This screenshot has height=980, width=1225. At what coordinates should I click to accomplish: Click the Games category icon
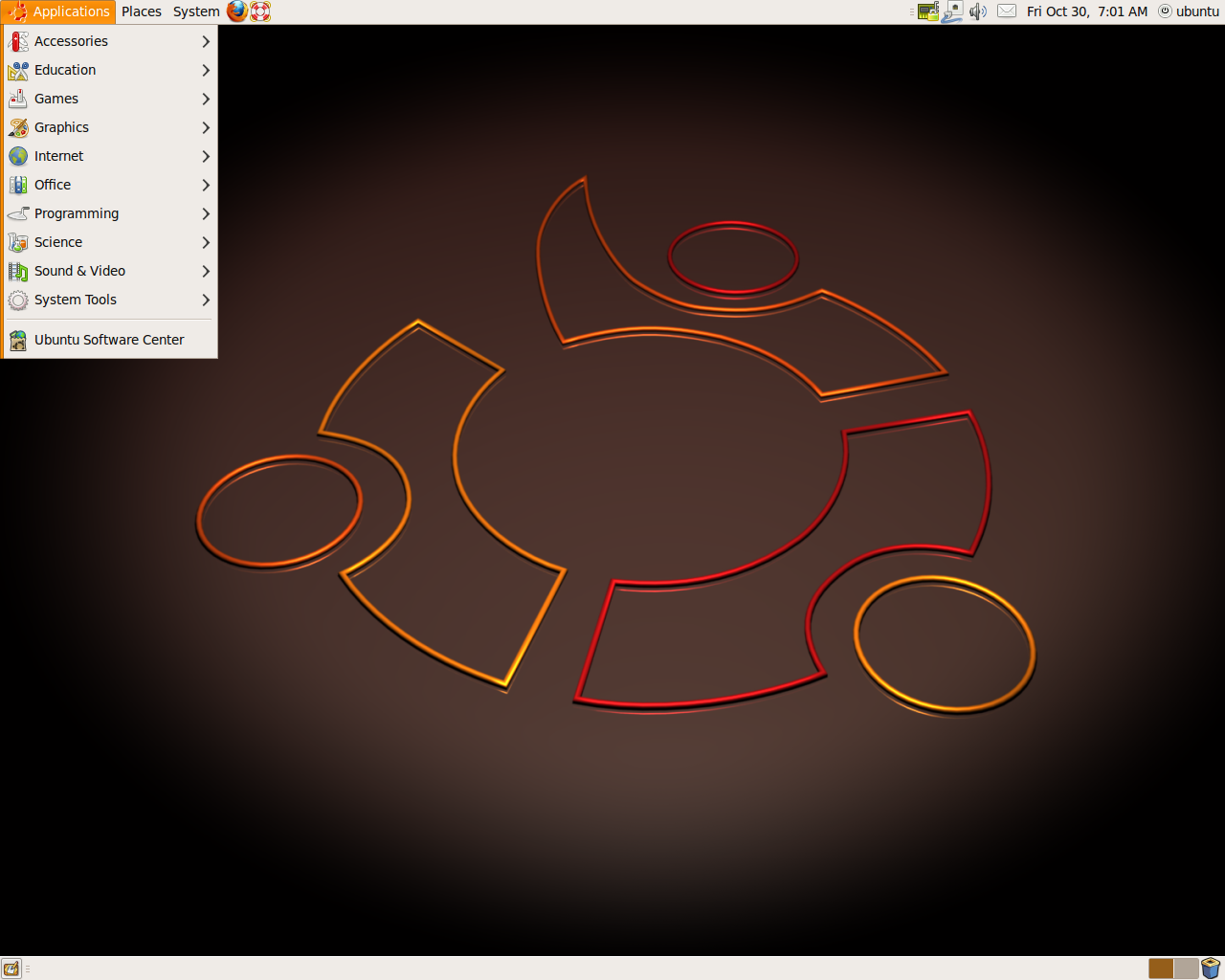click(x=18, y=99)
